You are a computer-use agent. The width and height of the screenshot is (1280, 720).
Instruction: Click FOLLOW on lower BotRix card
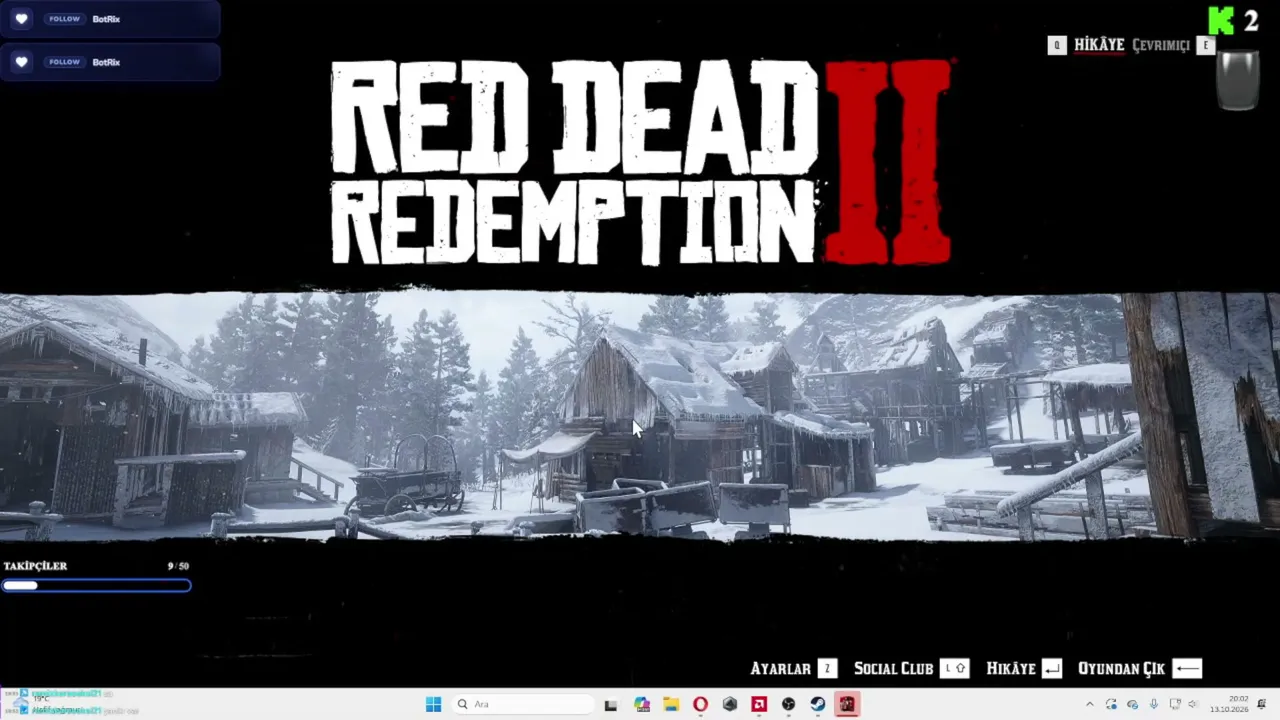click(x=64, y=62)
